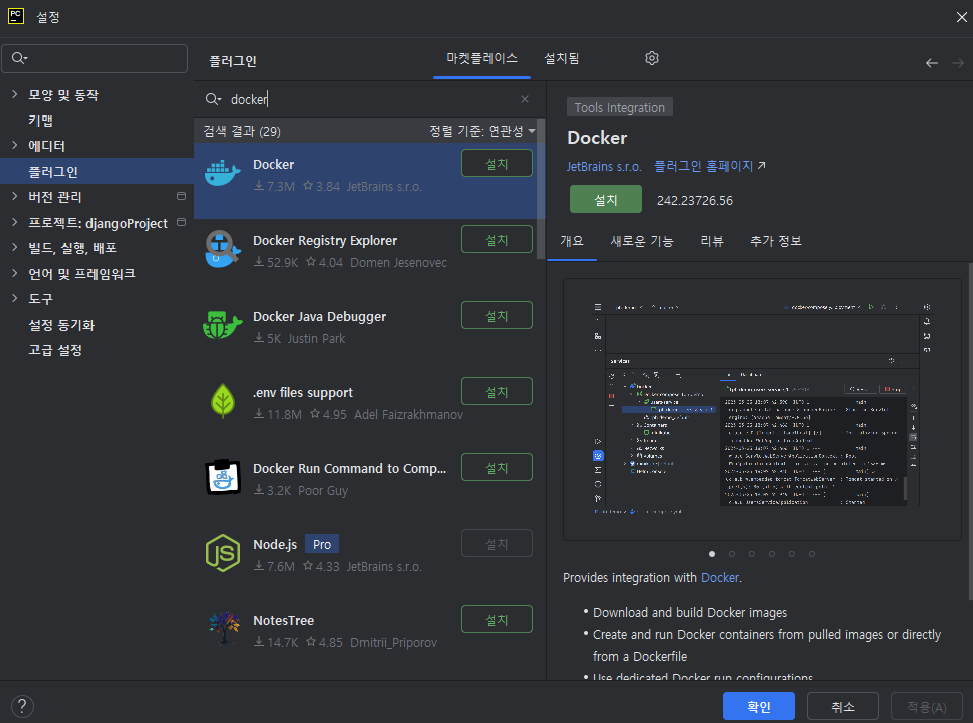Install Docker Registry Explorer plugin

496,240
